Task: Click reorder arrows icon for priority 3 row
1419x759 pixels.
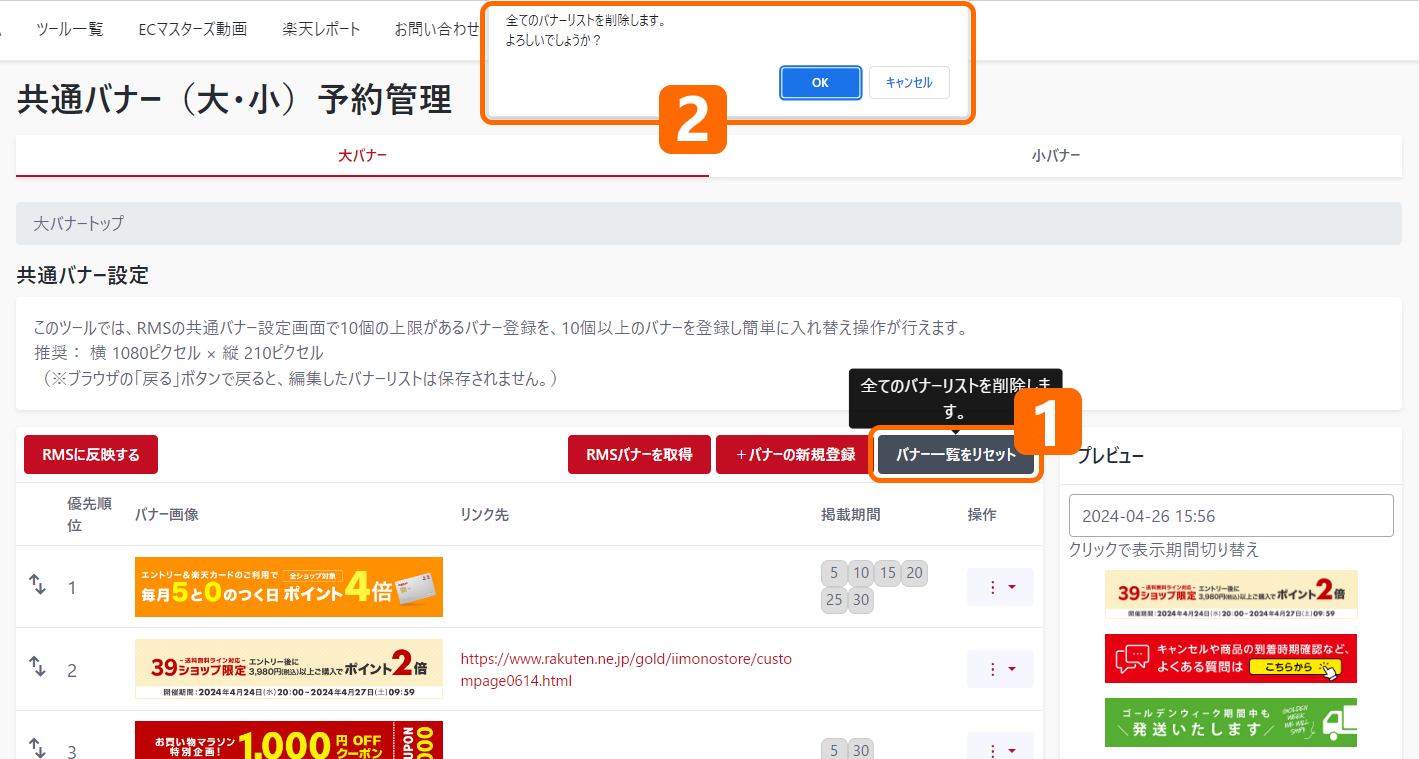Action: pyautogui.click(x=37, y=747)
